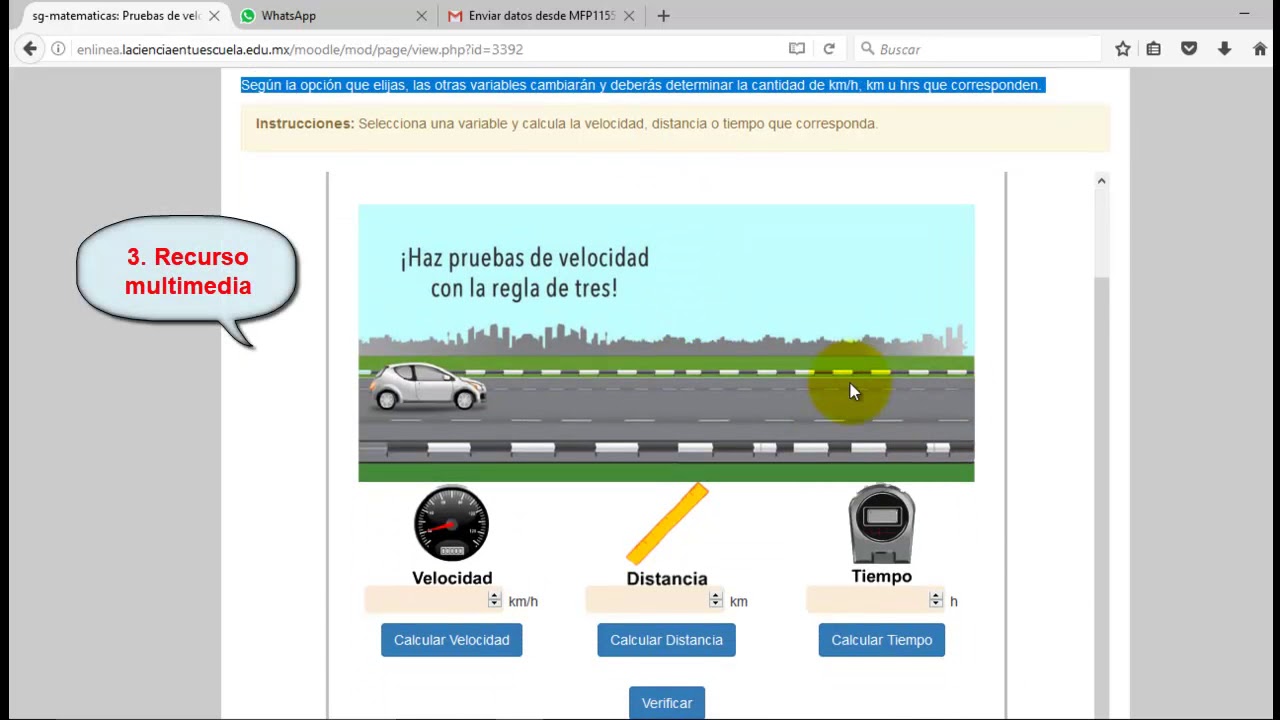Open Pocket icon in toolbar
The width and height of the screenshot is (1280, 720).
tap(1189, 49)
